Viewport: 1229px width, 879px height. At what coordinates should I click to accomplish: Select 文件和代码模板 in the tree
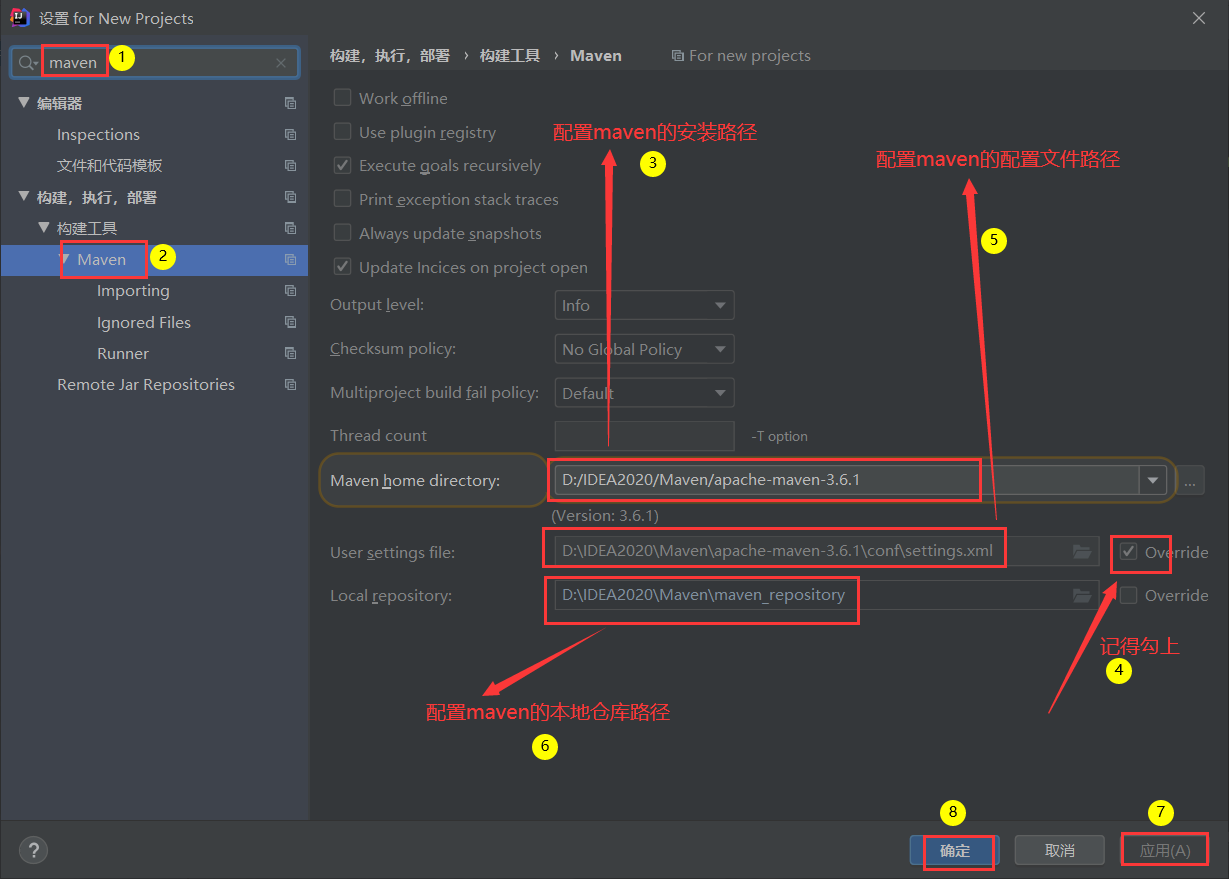pyautogui.click(x=109, y=165)
